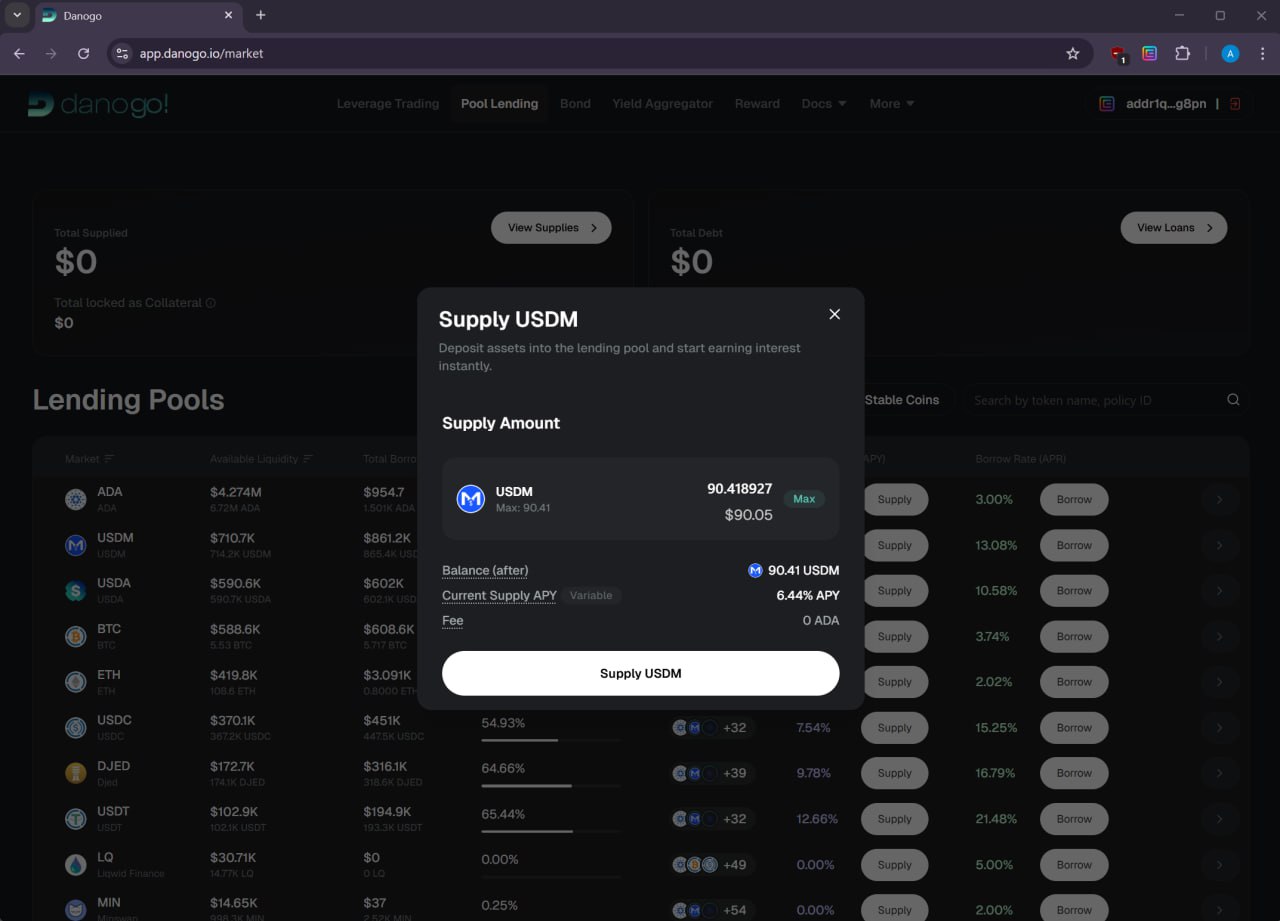Click Borrow button in DJED row
1280x921 pixels.
click(1074, 773)
